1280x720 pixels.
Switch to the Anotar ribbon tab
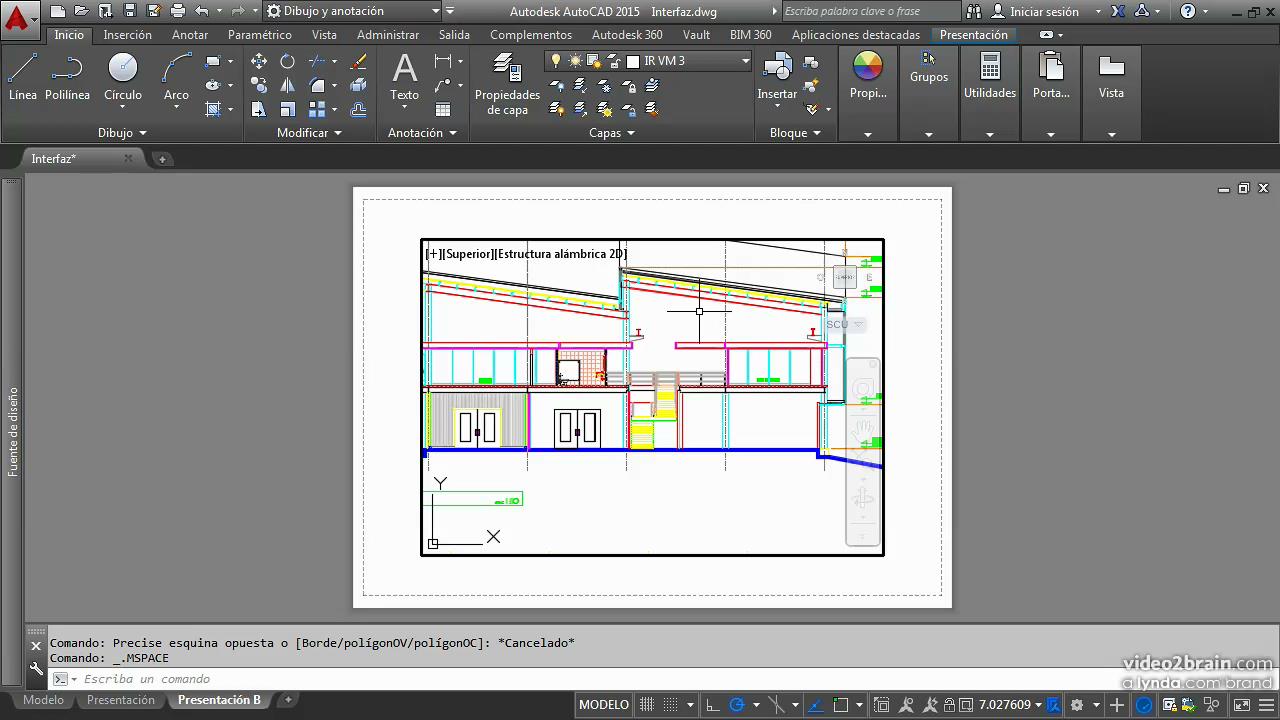tap(190, 34)
